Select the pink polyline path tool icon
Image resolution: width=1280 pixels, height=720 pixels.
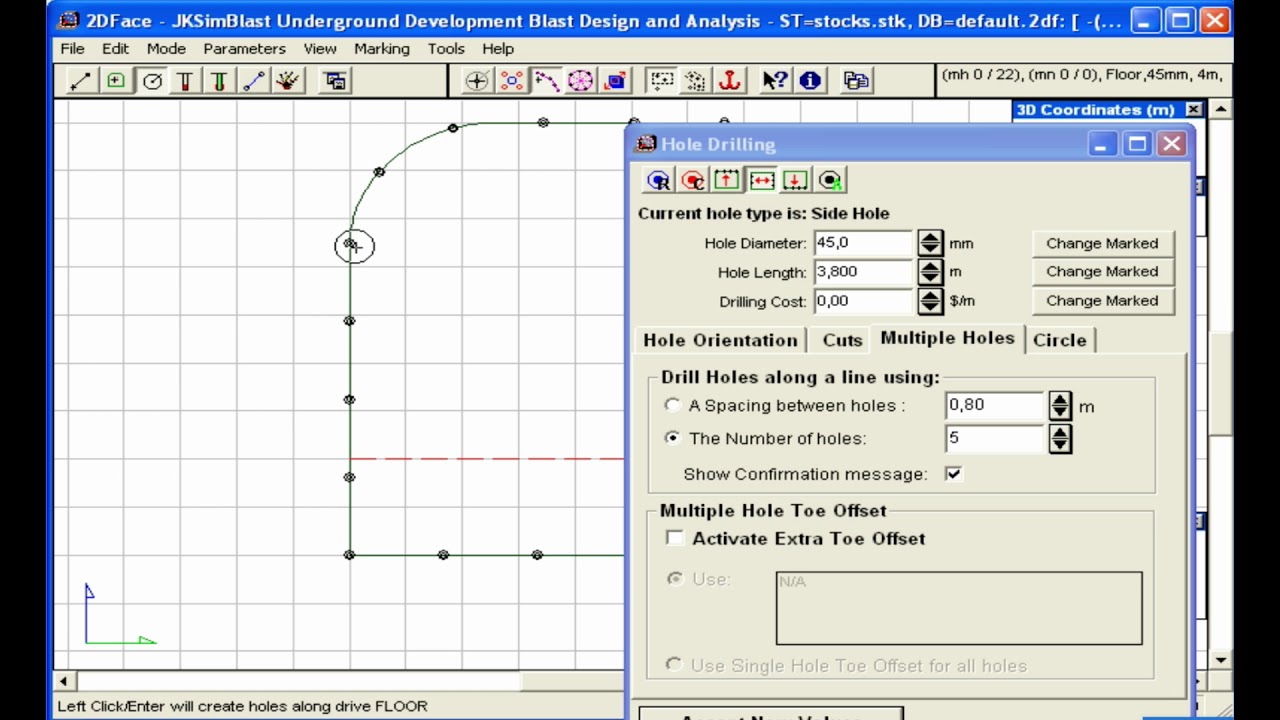click(x=546, y=81)
